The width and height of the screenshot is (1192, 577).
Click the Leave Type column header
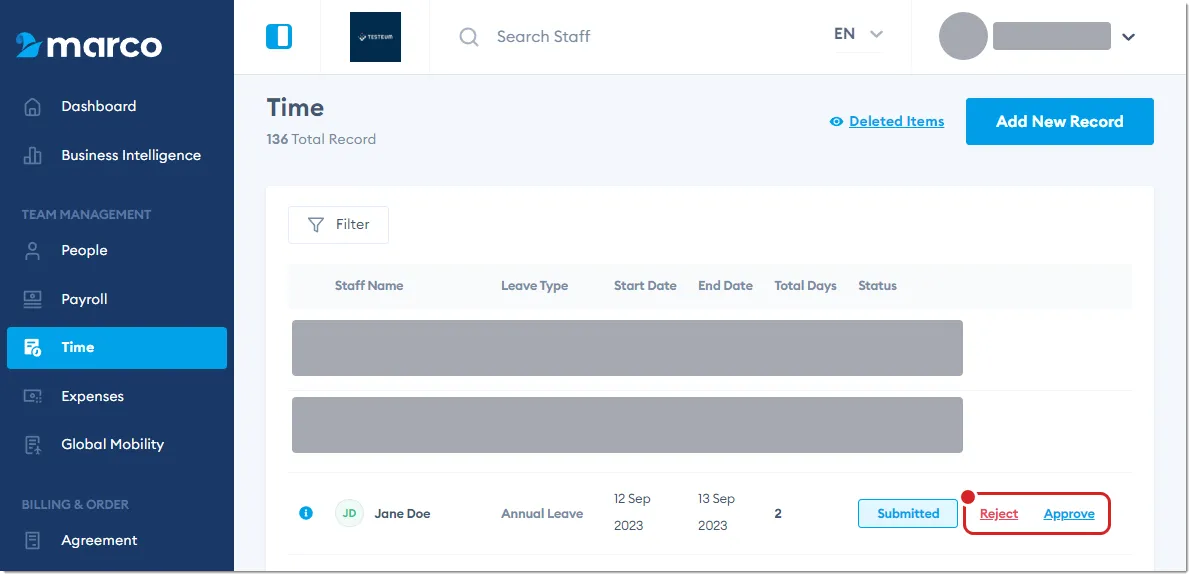(534, 286)
